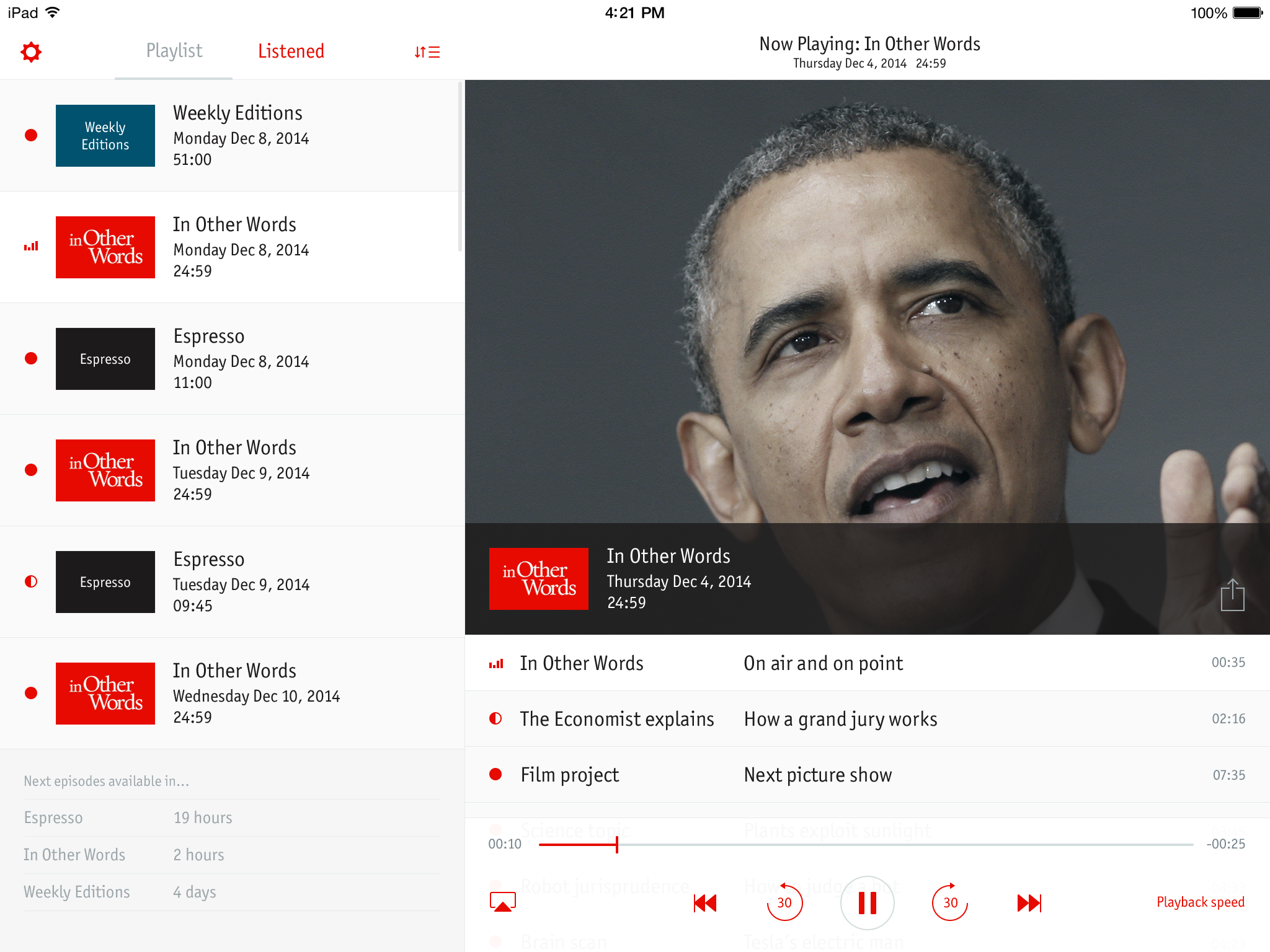The height and width of the screenshot is (952, 1270).
Task: Open the AirPlay output icon
Action: pos(503,902)
